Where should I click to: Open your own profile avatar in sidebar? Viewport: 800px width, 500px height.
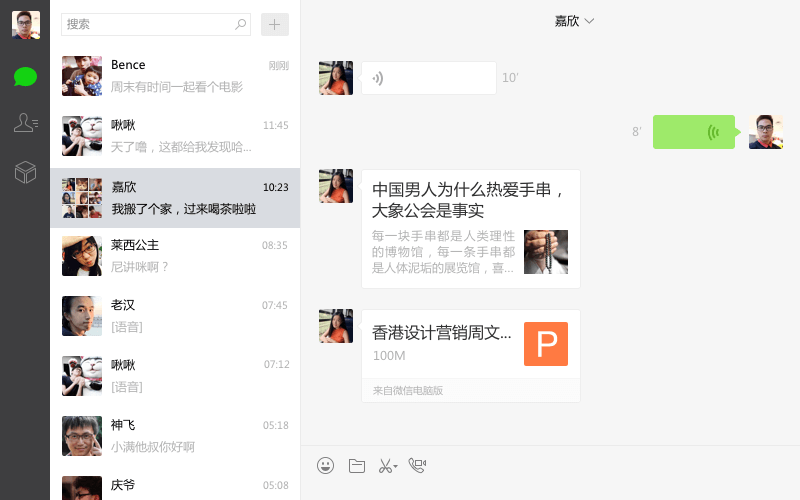pos(26,25)
